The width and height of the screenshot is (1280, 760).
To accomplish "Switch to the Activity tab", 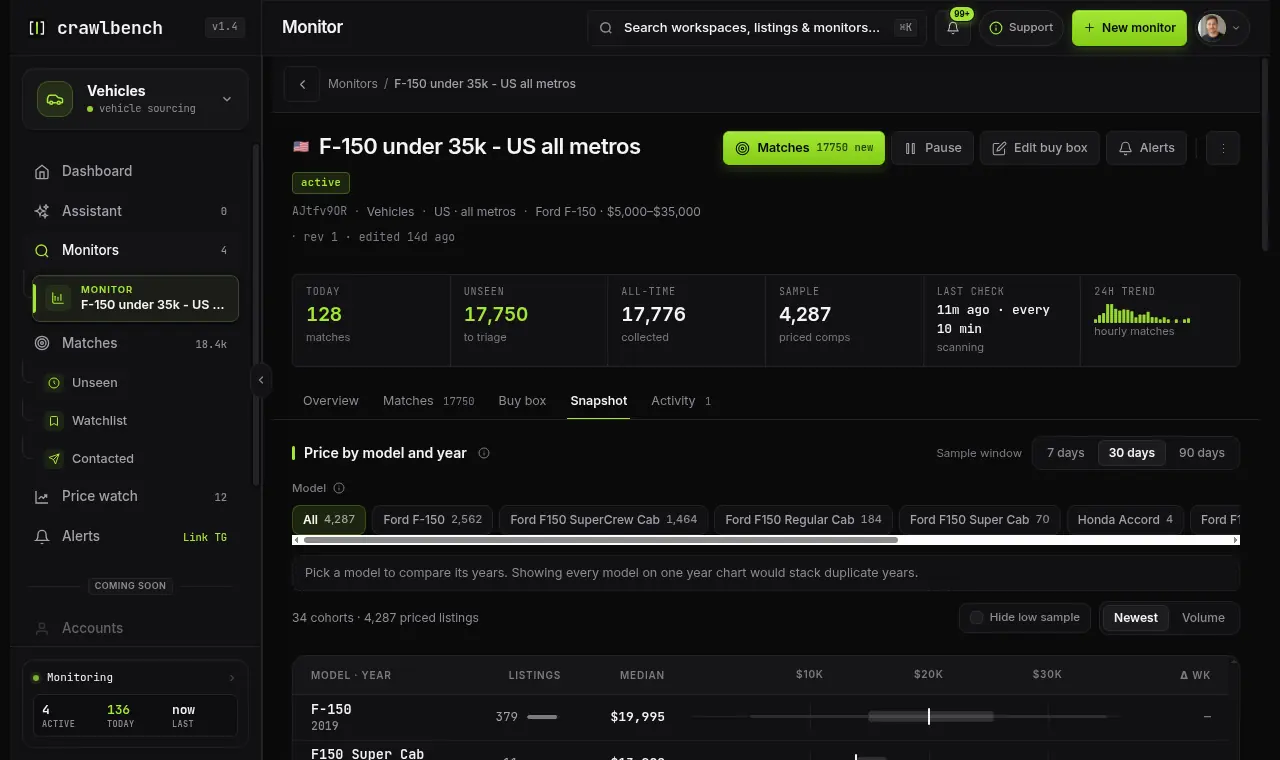I will click(x=681, y=401).
